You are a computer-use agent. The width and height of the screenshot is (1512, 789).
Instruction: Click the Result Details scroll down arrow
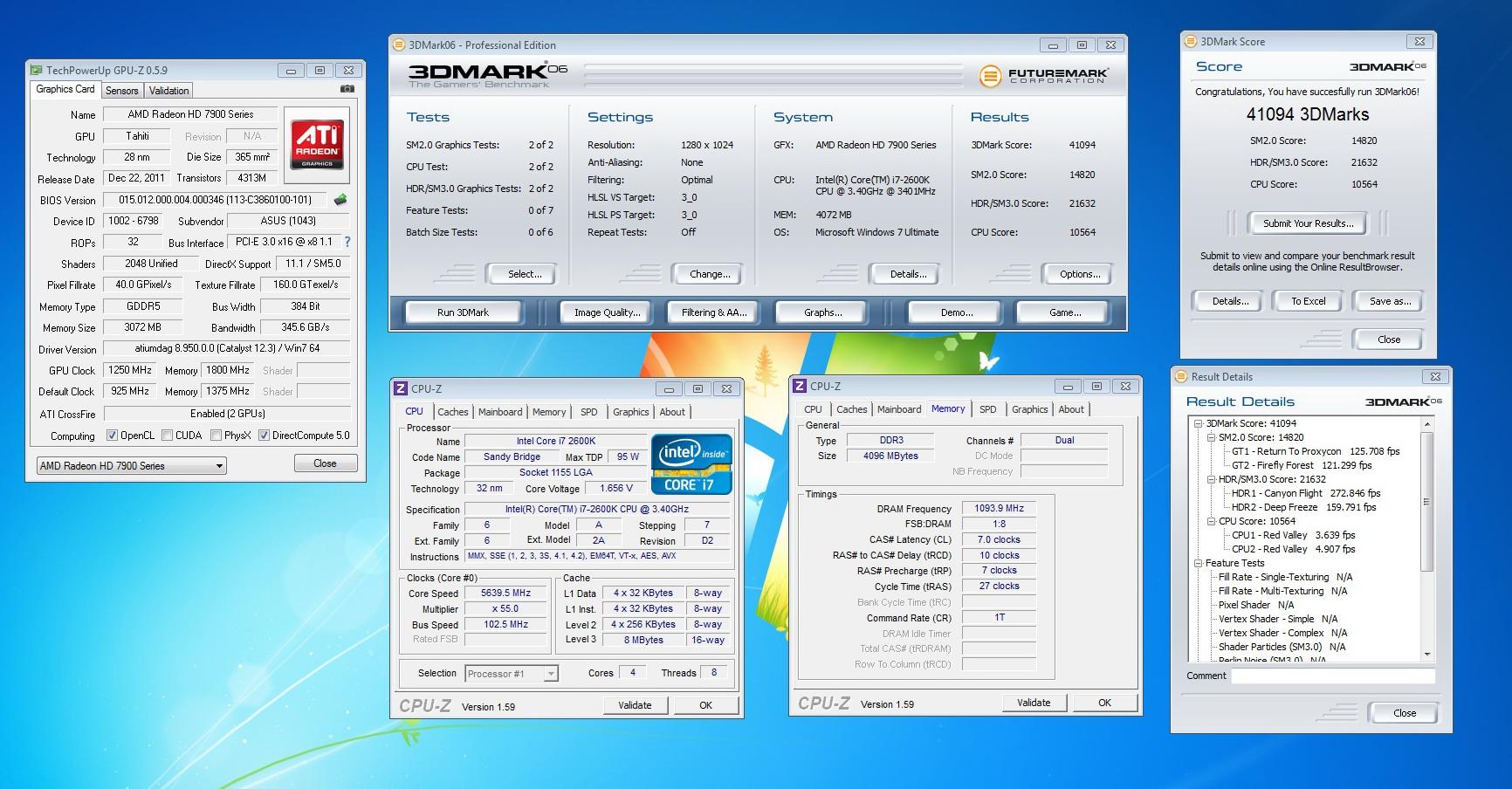(1427, 654)
